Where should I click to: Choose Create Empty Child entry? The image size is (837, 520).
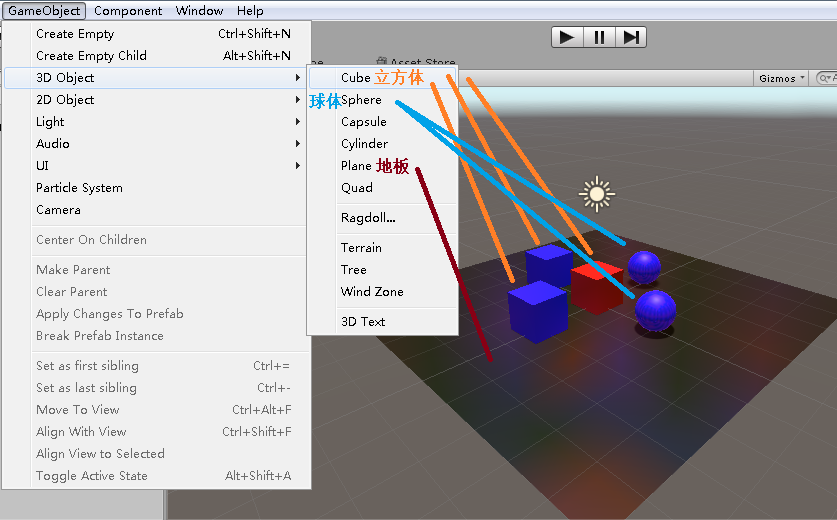click(x=157, y=56)
